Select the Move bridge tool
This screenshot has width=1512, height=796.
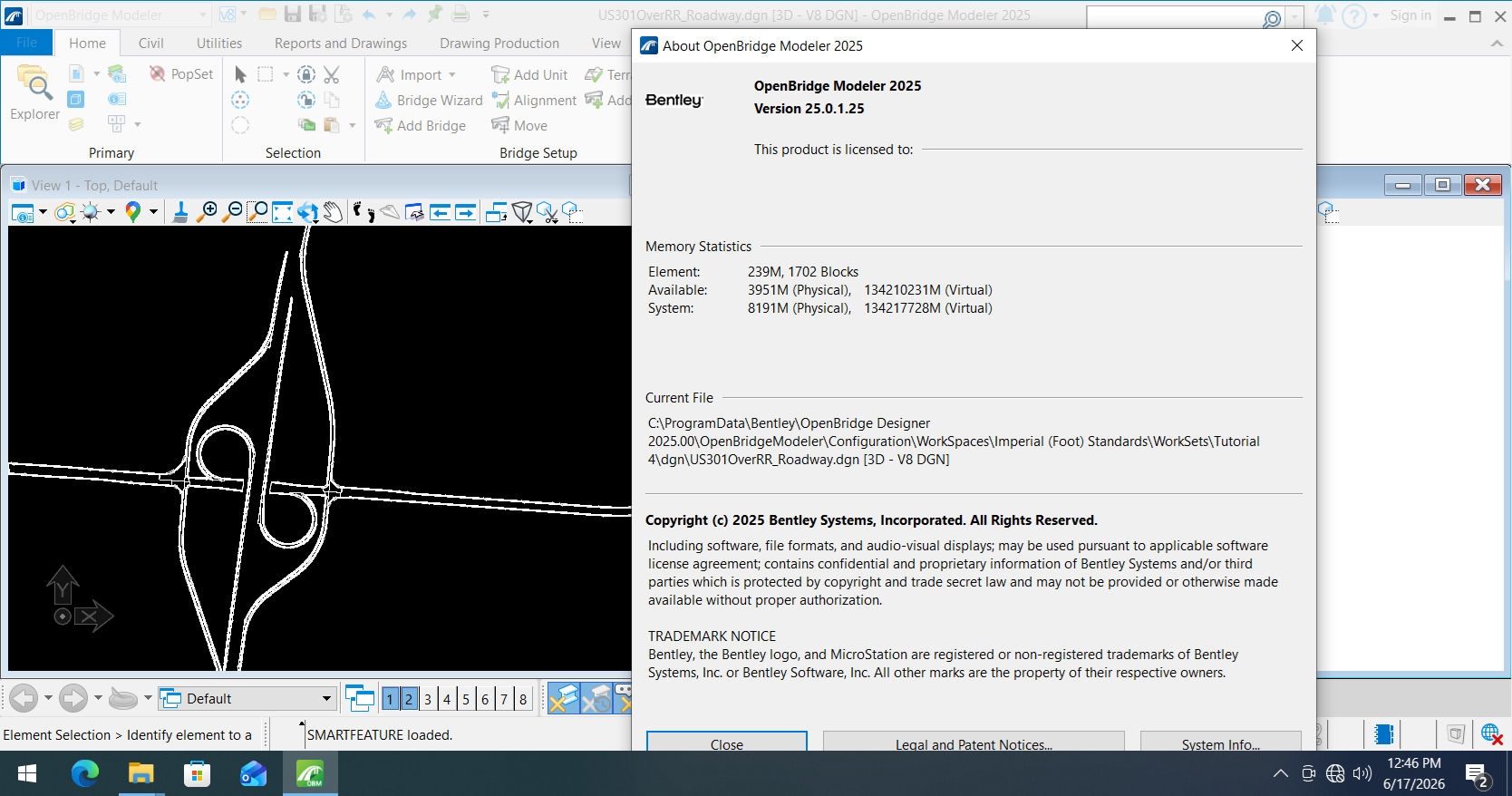(519, 125)
